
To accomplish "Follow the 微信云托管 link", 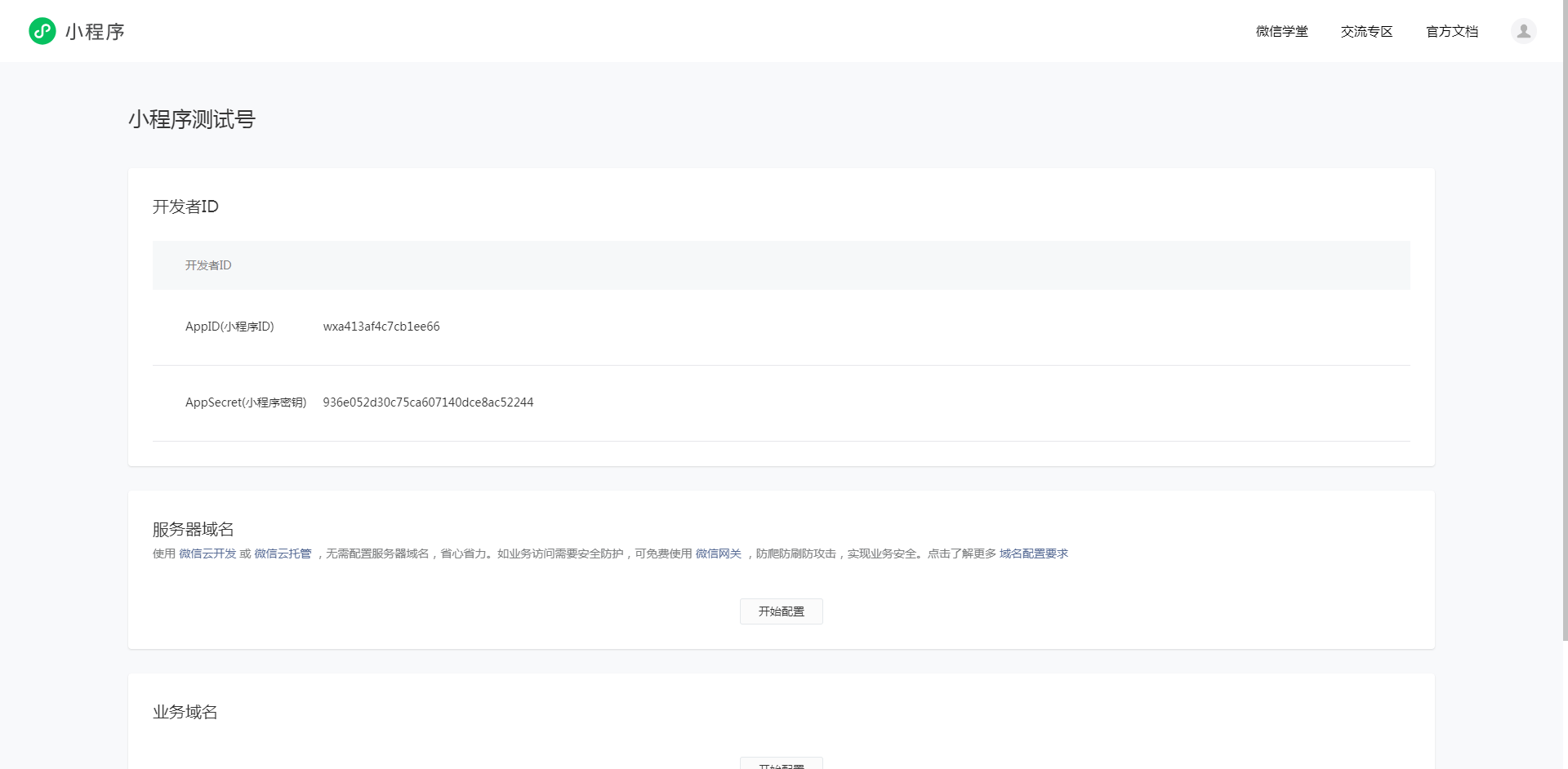I will click(283, 553).
